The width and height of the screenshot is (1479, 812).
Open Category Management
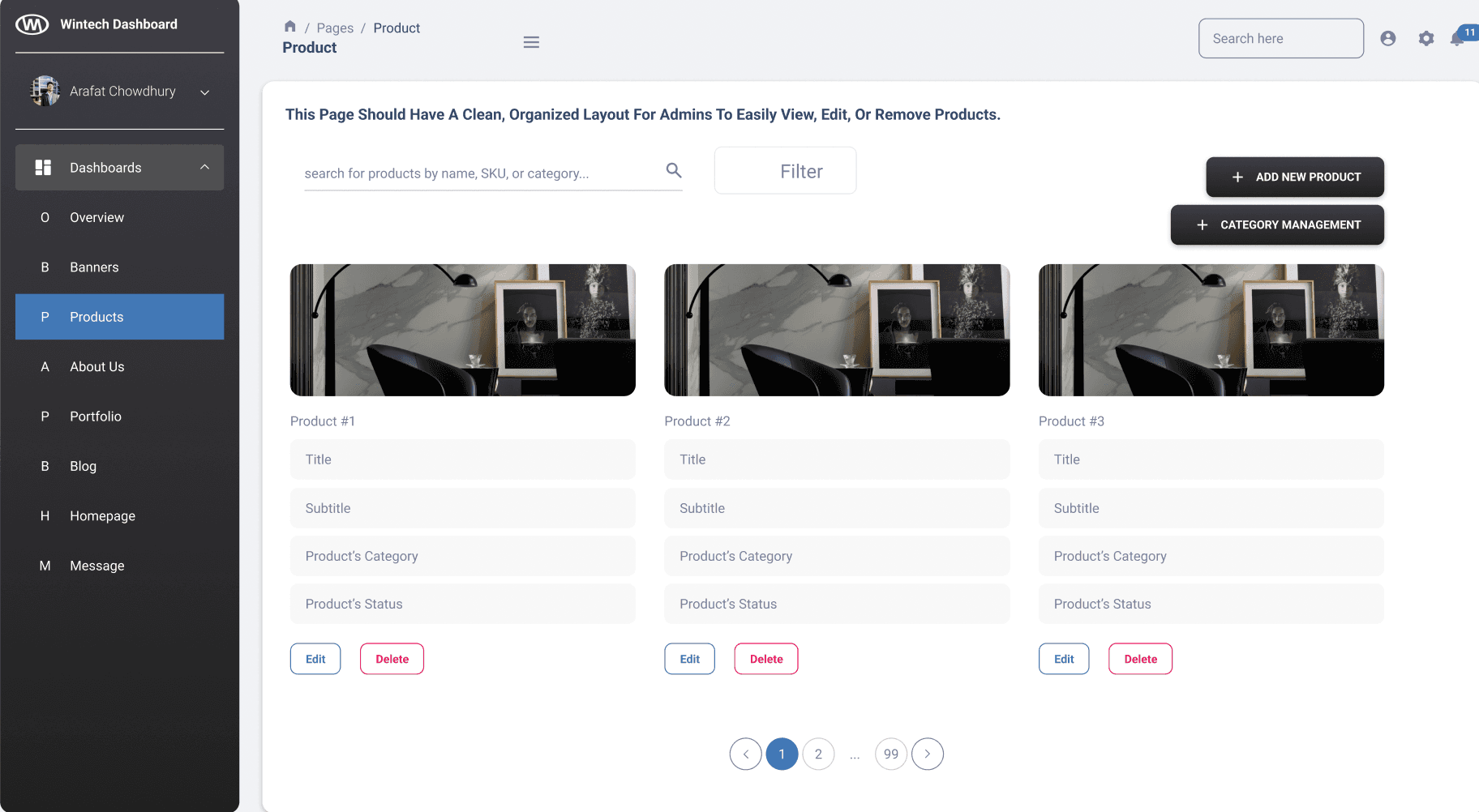click(1276, 224)
